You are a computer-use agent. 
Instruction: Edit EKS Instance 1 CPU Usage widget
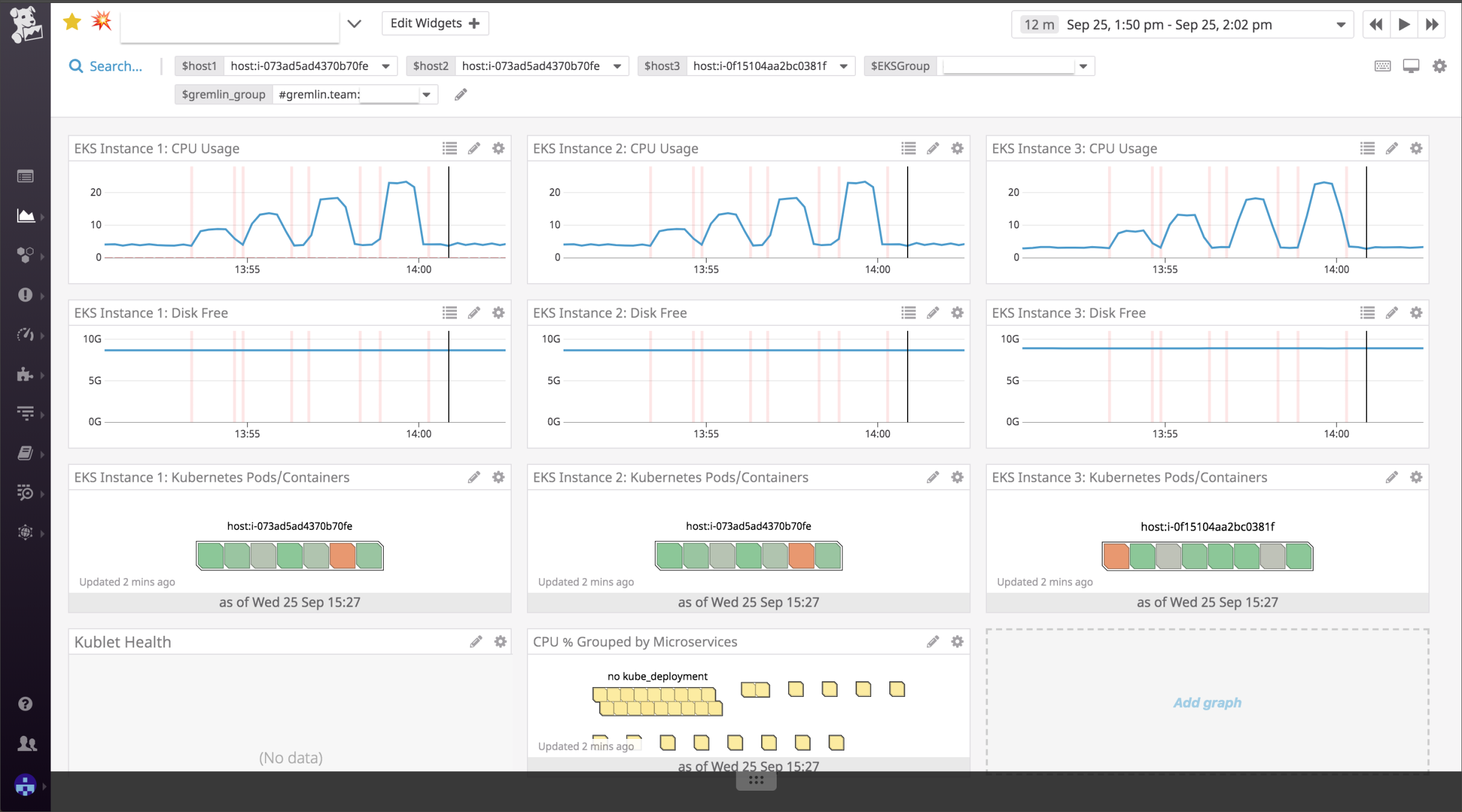pyautogui.click(x=474, y=148)
